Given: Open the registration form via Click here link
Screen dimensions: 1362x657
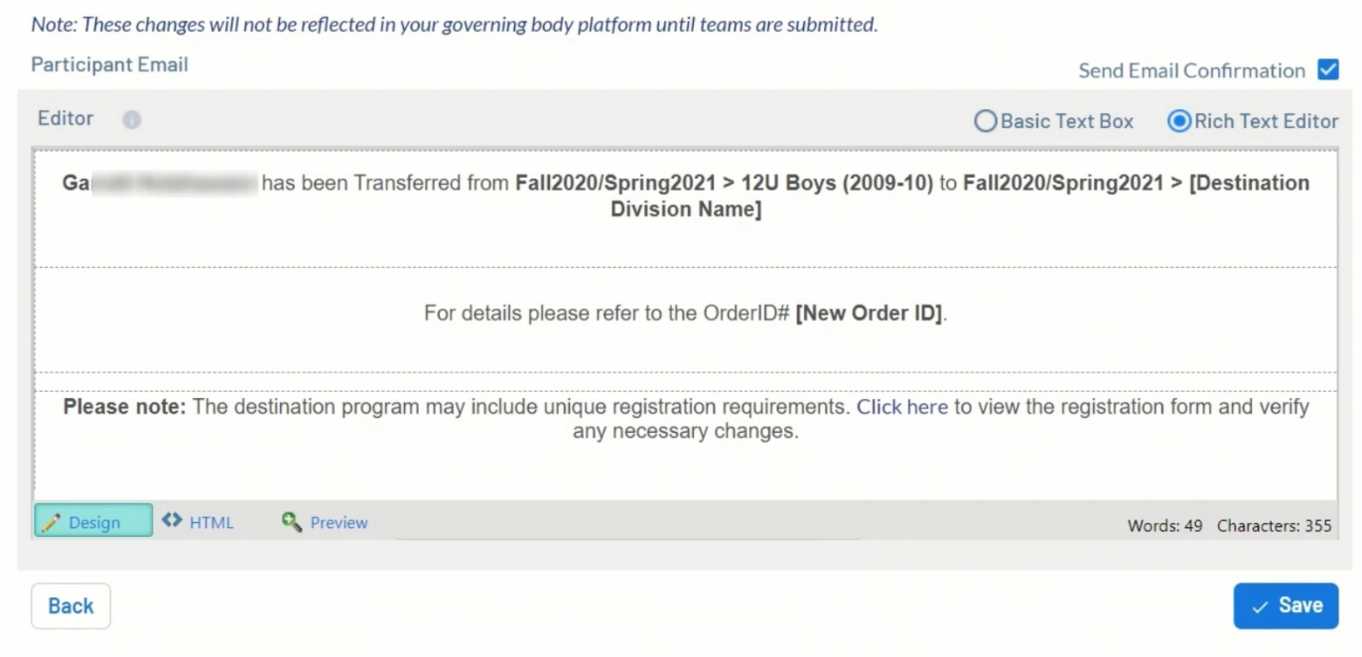Looking at the screenshot, I should (901, 406).
